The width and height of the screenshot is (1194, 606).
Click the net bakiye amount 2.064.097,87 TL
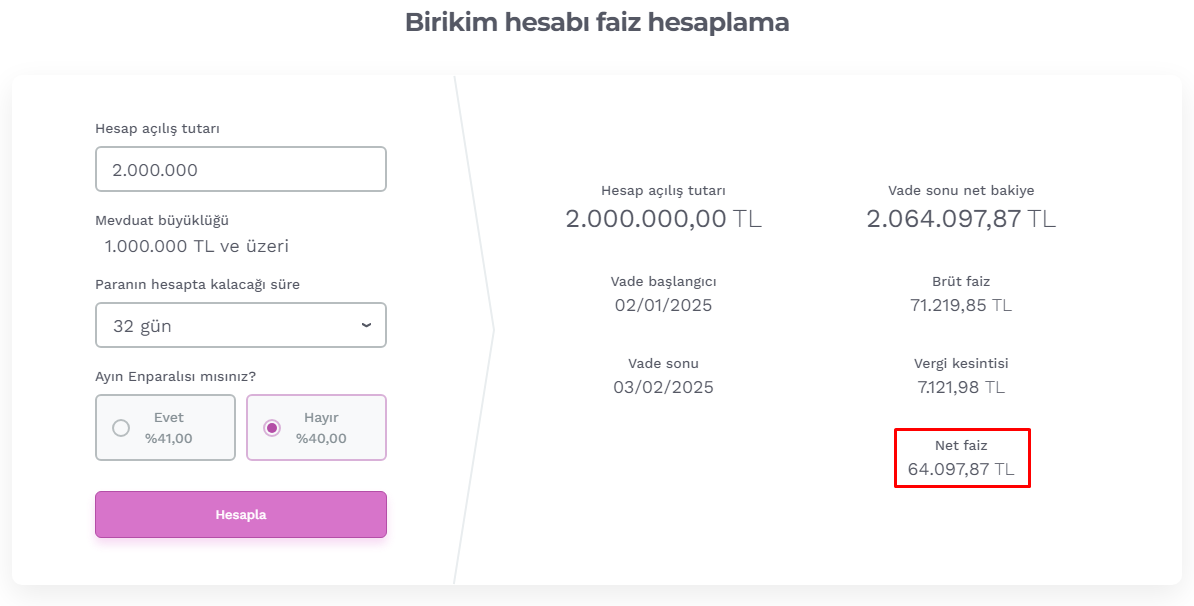(x=961, y=219)
